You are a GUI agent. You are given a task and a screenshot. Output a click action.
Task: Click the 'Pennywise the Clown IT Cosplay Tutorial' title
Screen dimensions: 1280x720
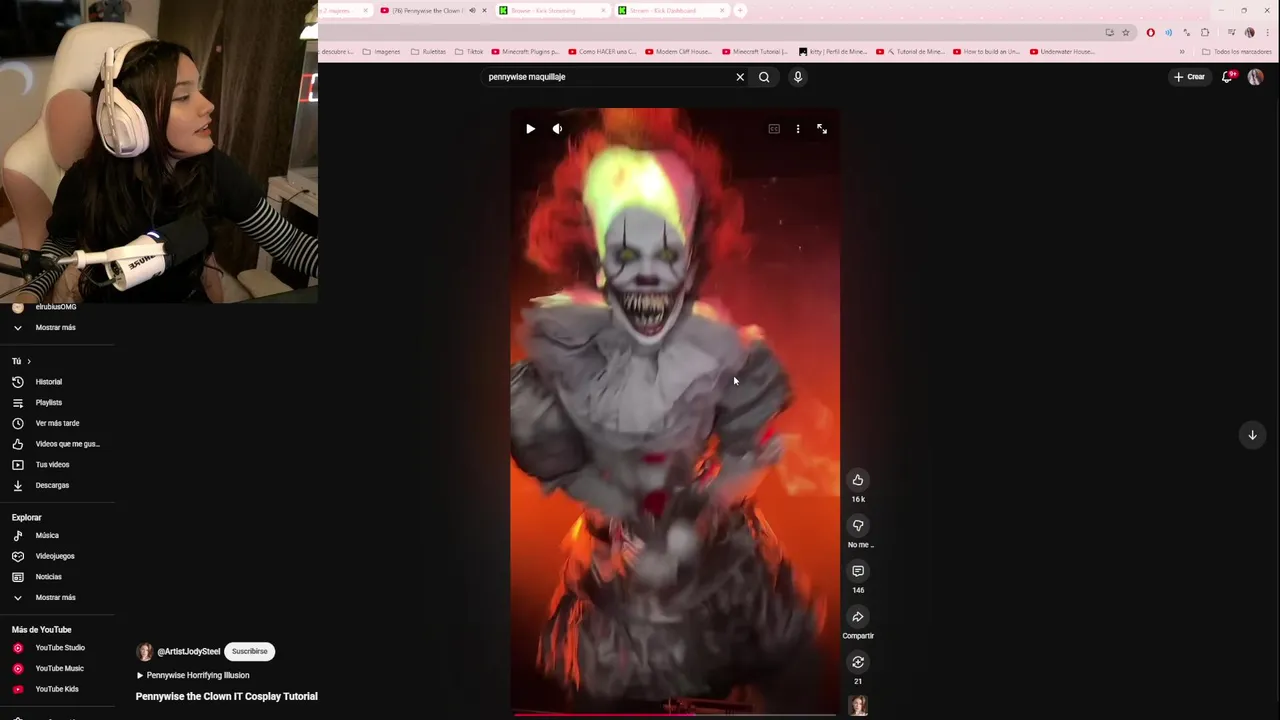tap(227, 696)
